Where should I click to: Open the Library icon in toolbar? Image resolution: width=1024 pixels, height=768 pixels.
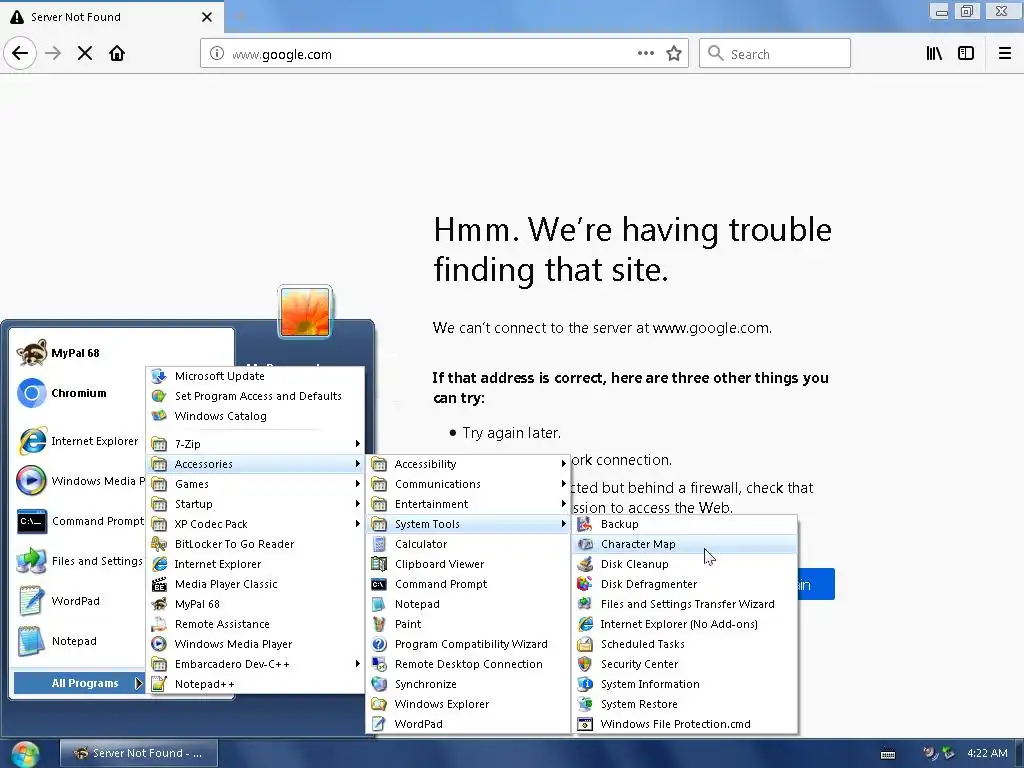[934, 54]
